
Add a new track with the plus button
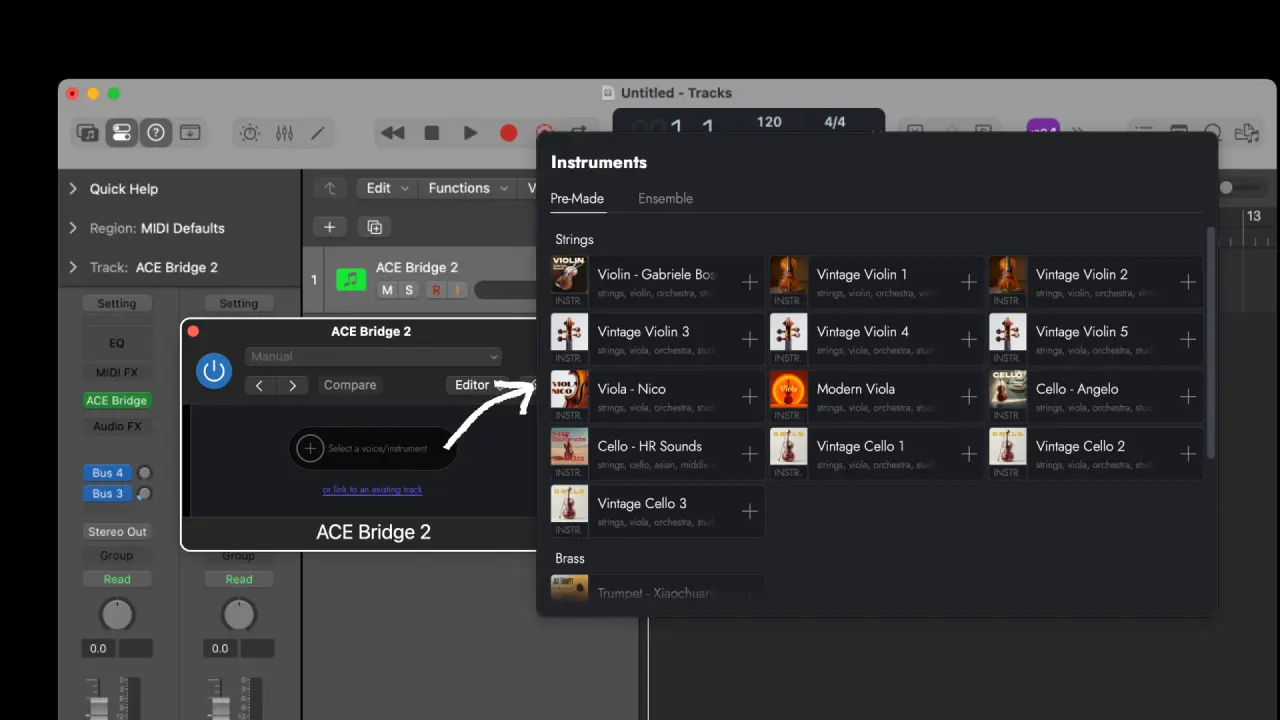pyautogui.click(x=329, y=227)
